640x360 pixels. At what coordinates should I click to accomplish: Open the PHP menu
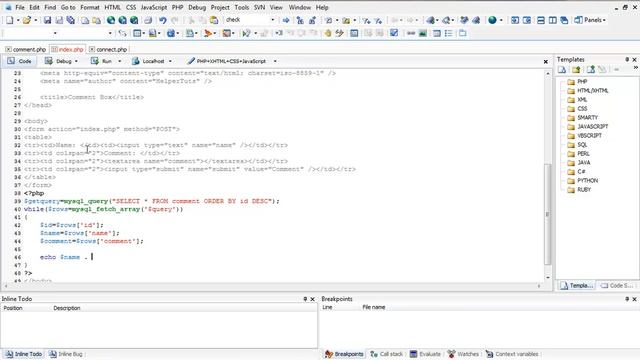[x=178, y=7]
